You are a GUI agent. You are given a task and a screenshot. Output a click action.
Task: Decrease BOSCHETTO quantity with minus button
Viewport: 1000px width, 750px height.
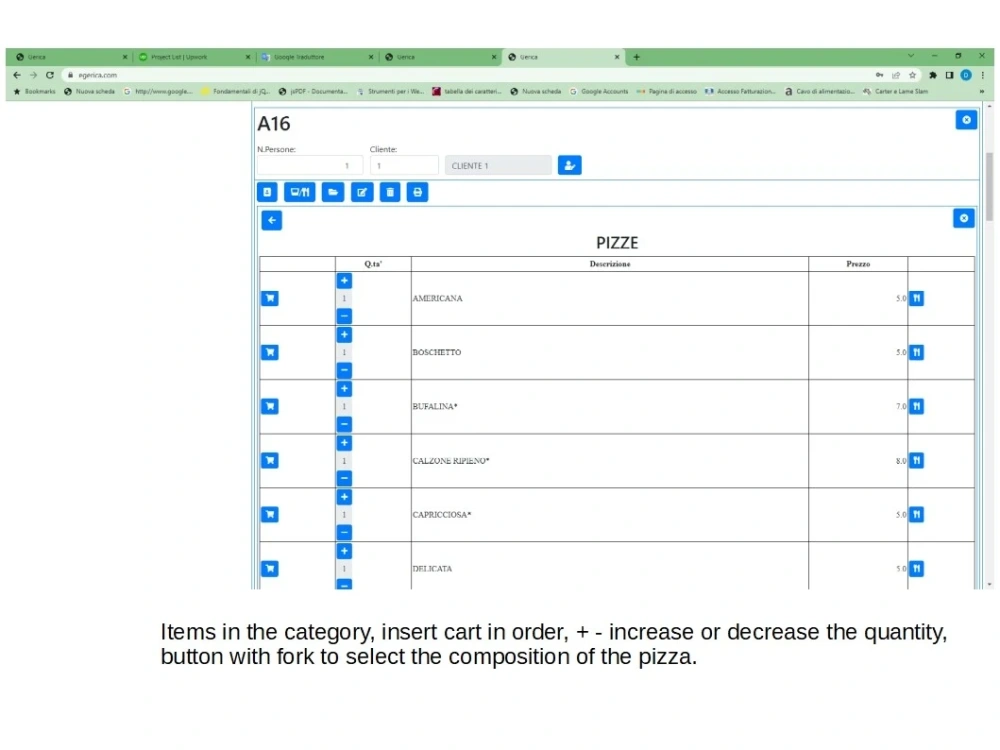[x=344, y=371]
